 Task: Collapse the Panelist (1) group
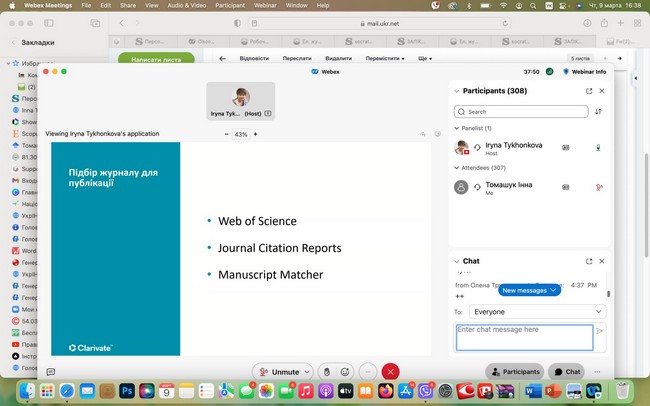point(456,128)
